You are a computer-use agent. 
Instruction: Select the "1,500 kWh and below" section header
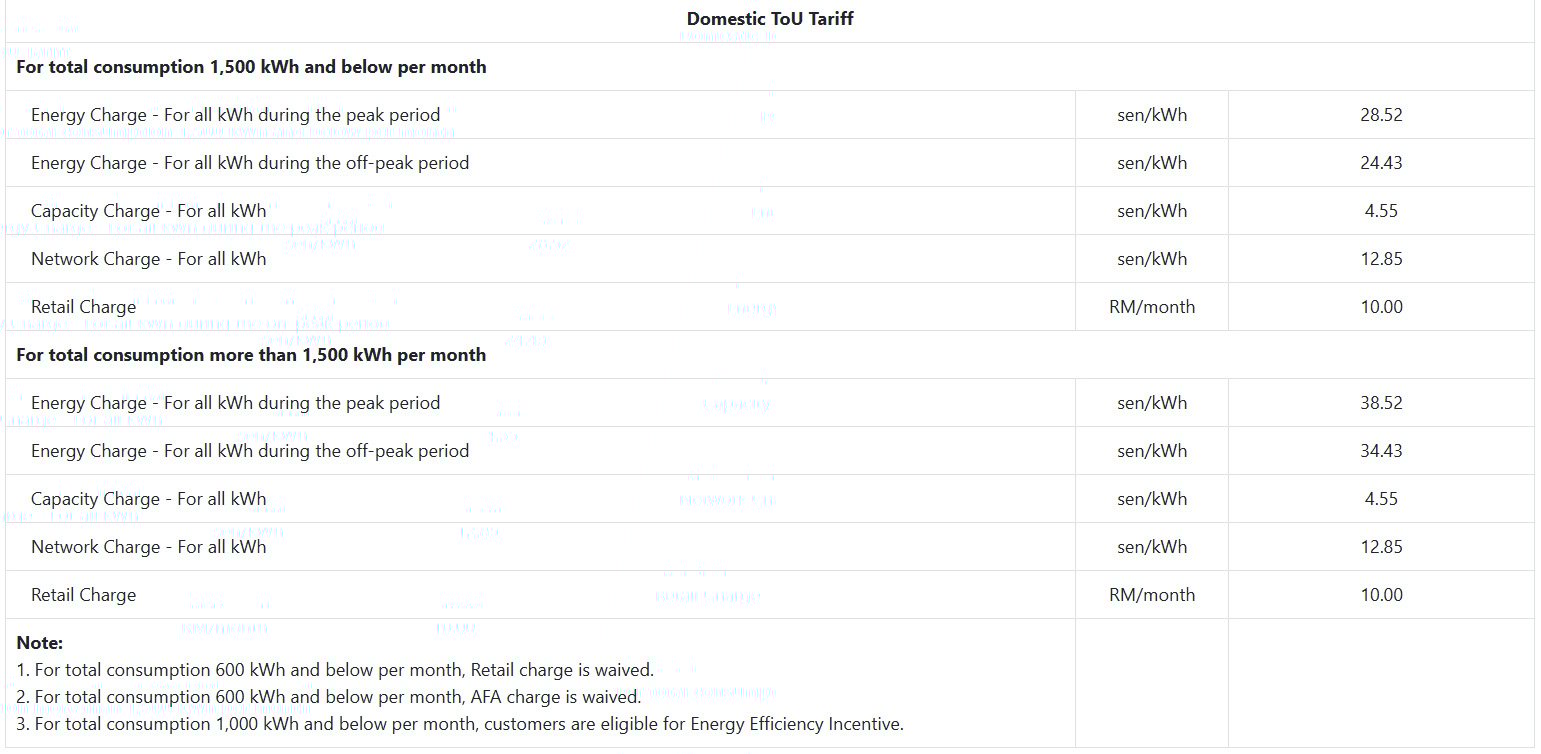point(251,67)
